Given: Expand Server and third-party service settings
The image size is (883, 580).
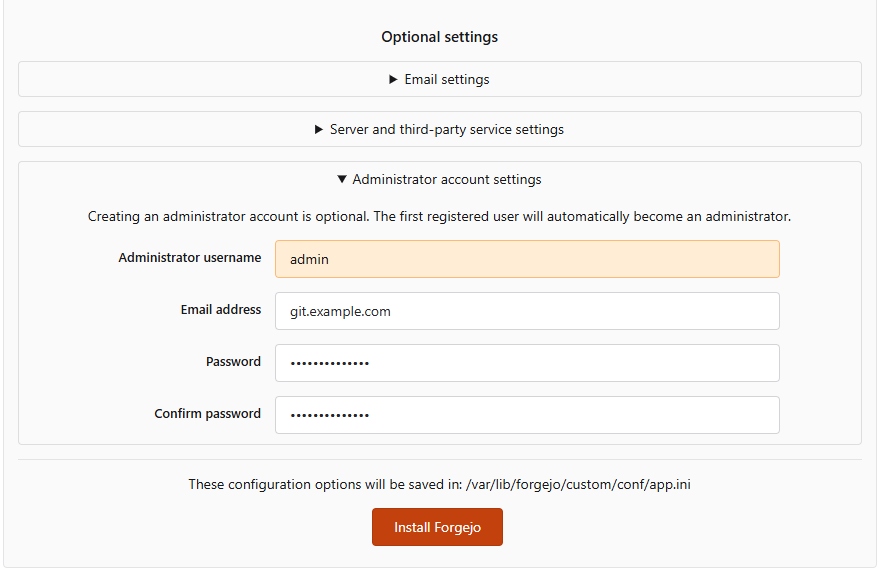Looking at the screenshot, I should [x=439, y=129].
